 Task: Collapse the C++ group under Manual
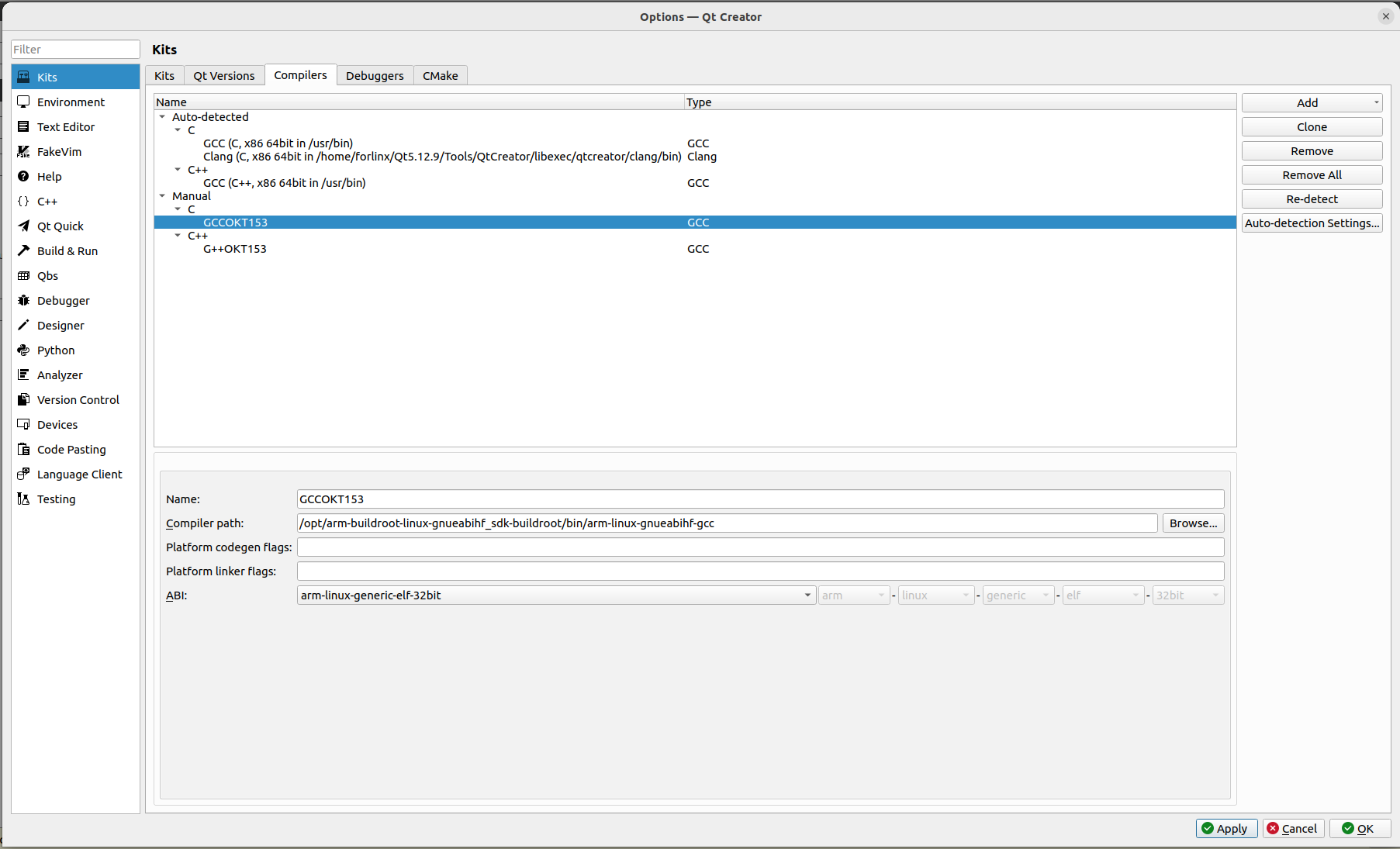(178, 236)
